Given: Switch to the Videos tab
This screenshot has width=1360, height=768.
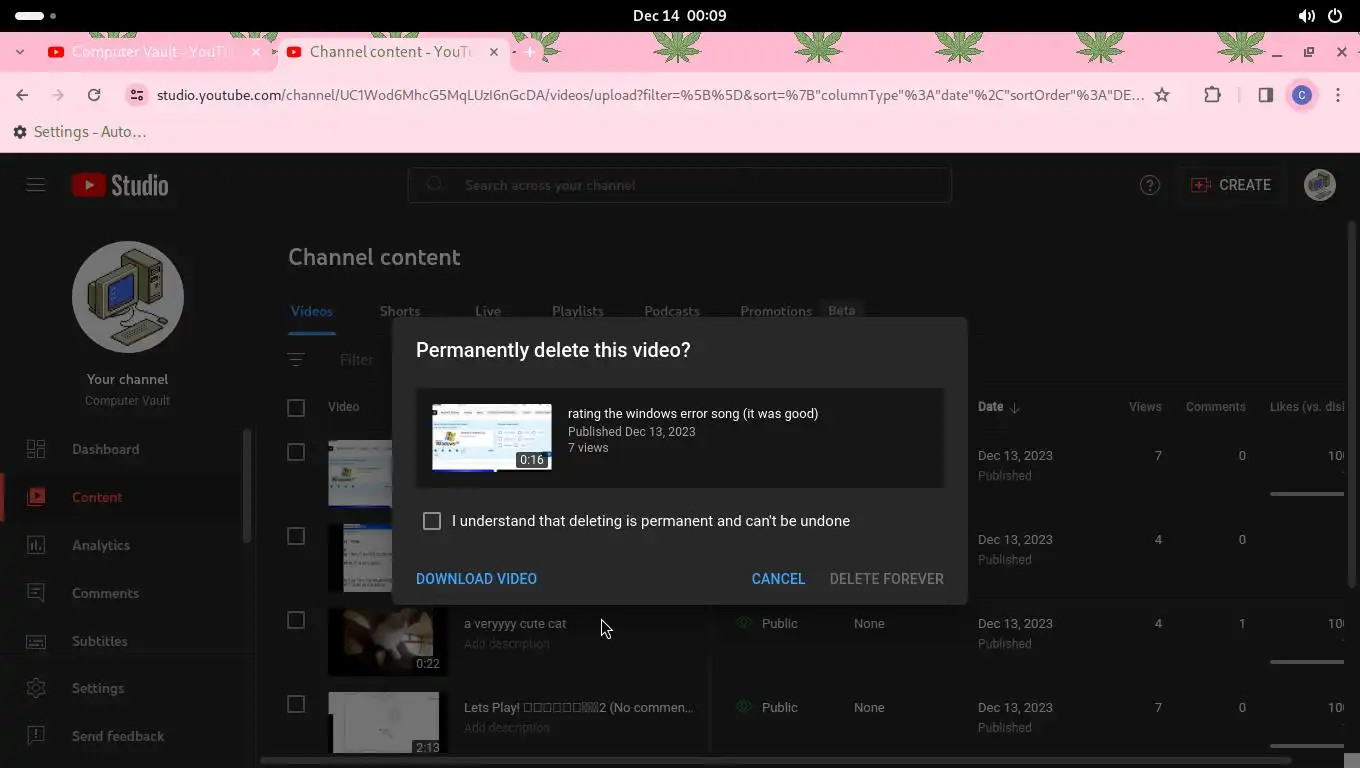Looking at the screenshot, I should (x=312, y=311).
